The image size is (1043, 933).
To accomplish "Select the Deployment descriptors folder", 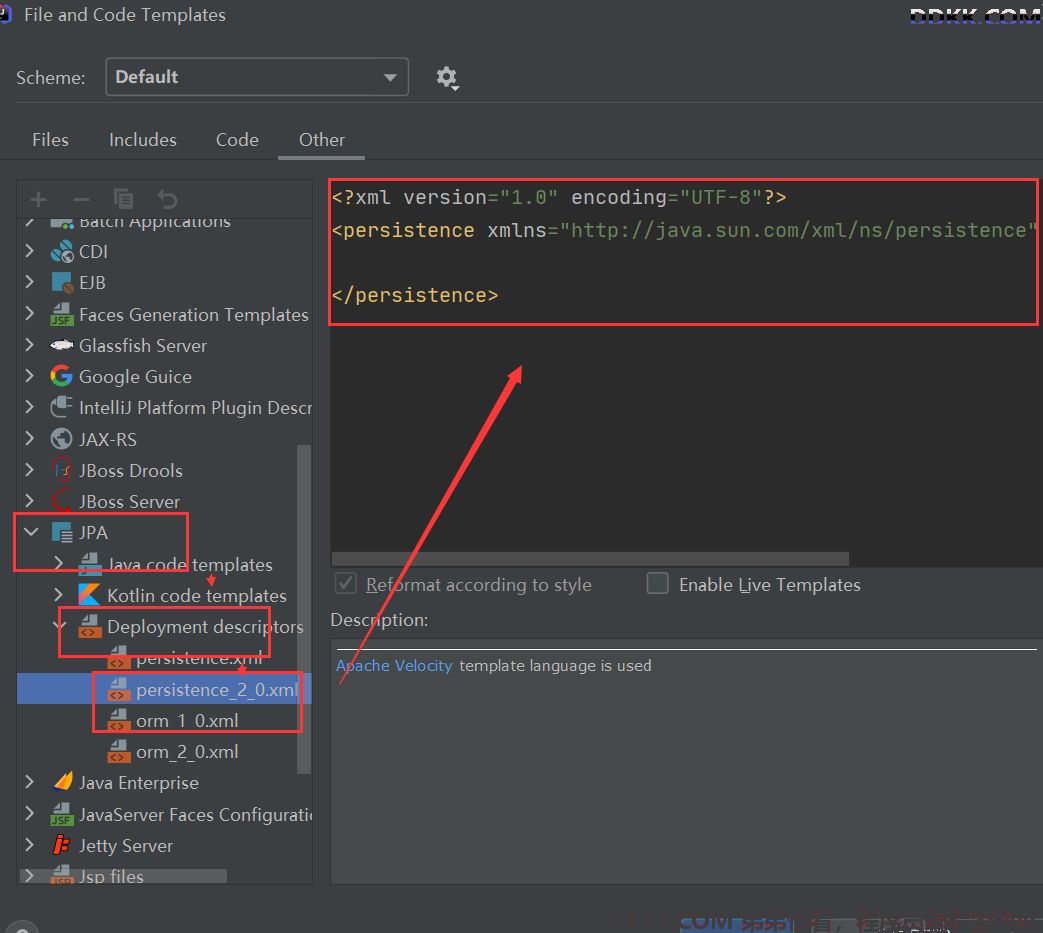I will tap(205, 626).
